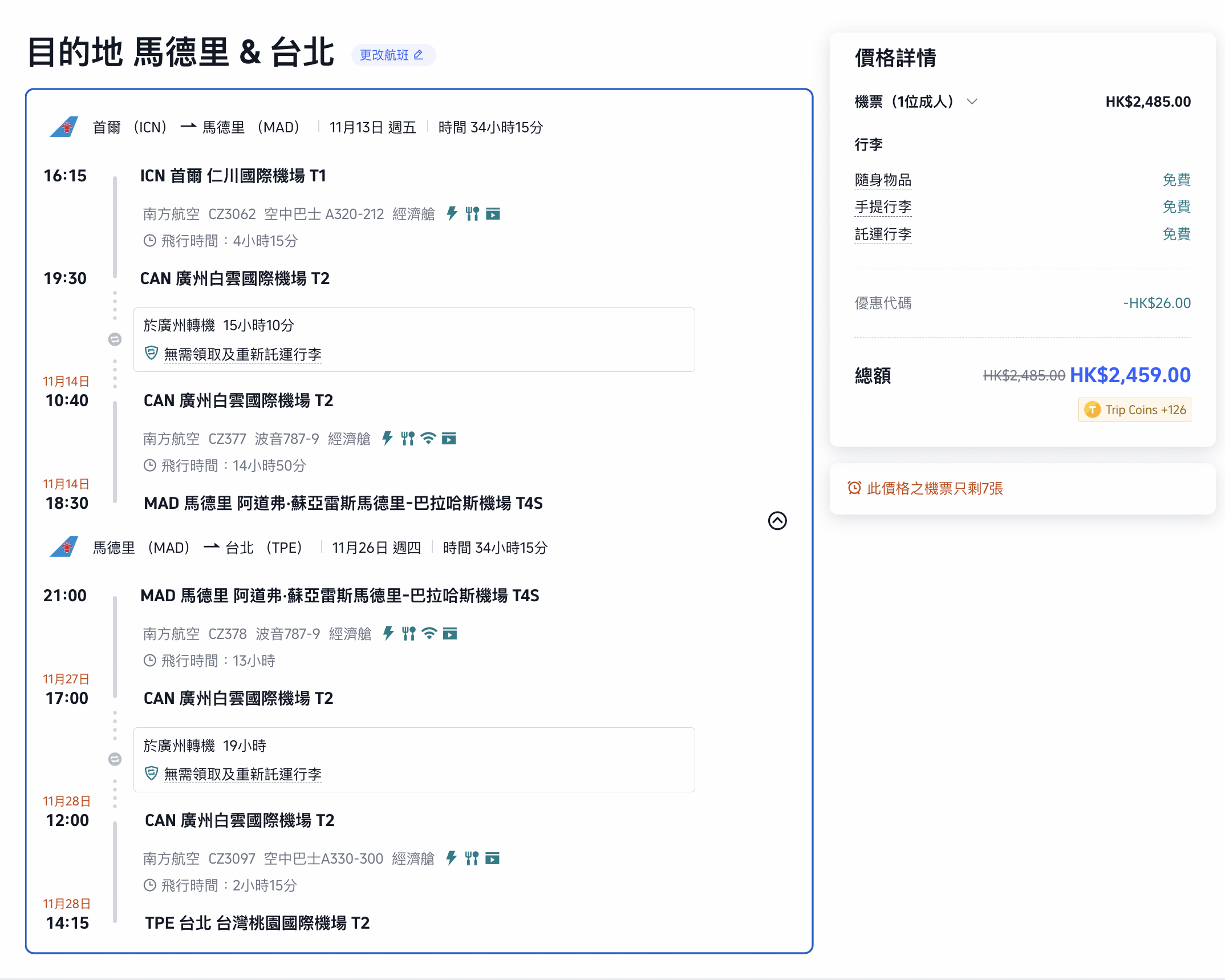This screenshot has height=980, width=1225.
Task: Click 優惠代碼 label
Action: pyautogui.click(x=883, y=303)
